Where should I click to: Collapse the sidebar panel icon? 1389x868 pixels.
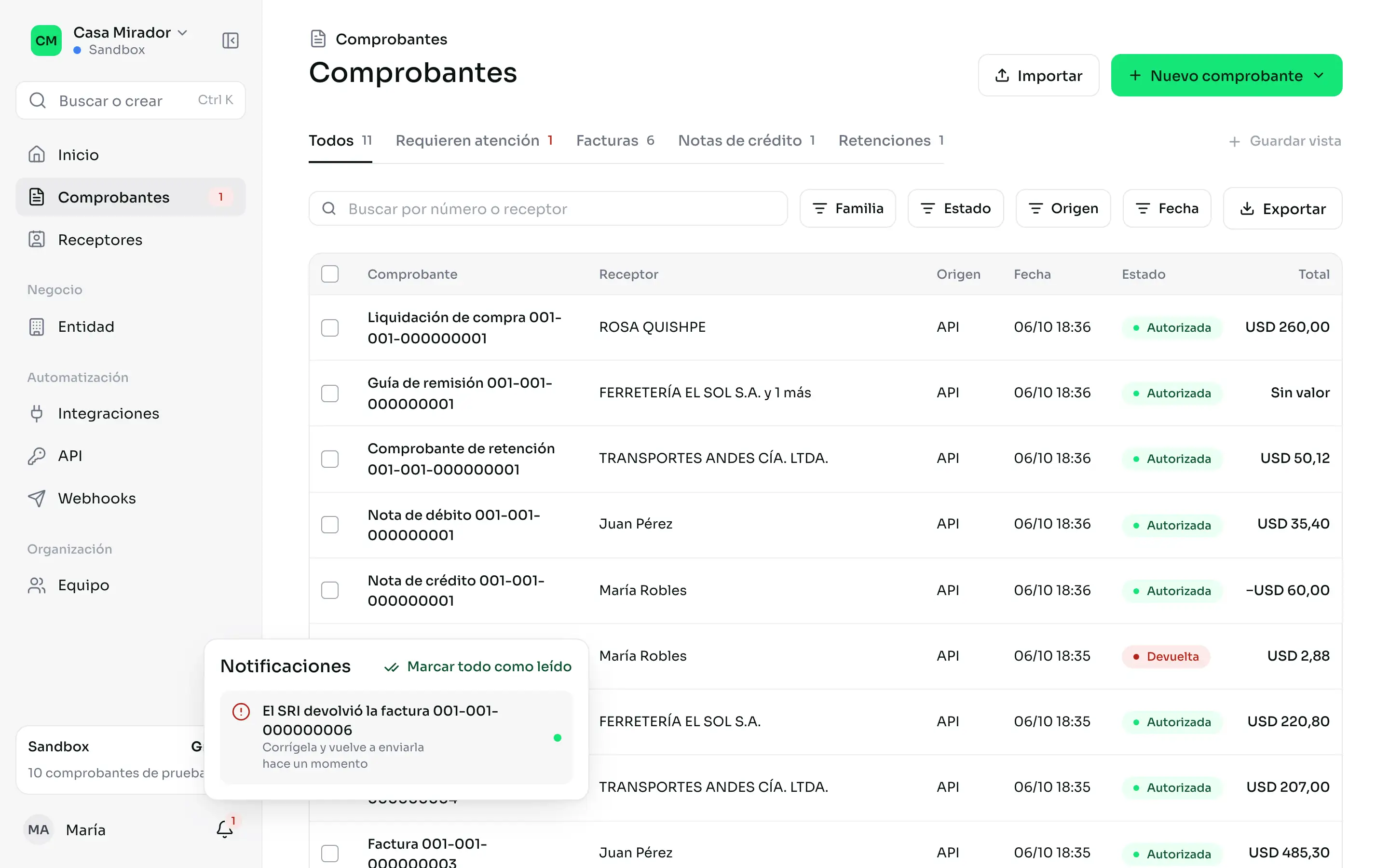[x=230, y=41]
